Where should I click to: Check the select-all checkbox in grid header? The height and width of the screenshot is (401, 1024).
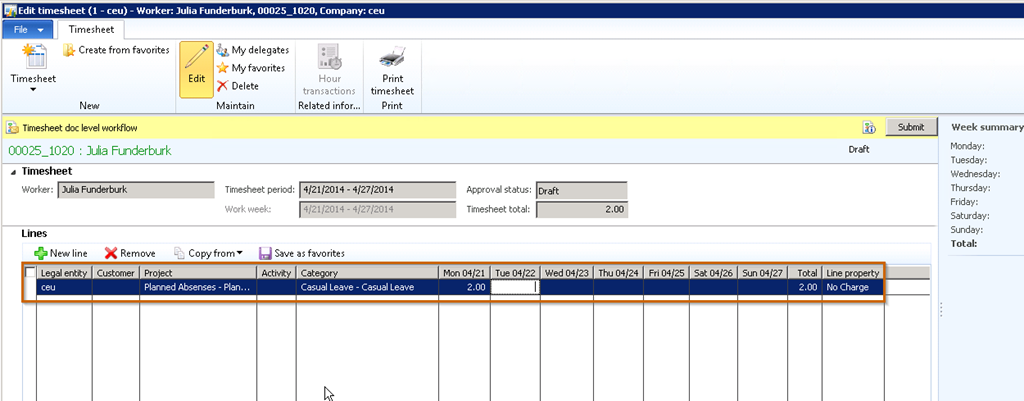click(x=30, y=272)
